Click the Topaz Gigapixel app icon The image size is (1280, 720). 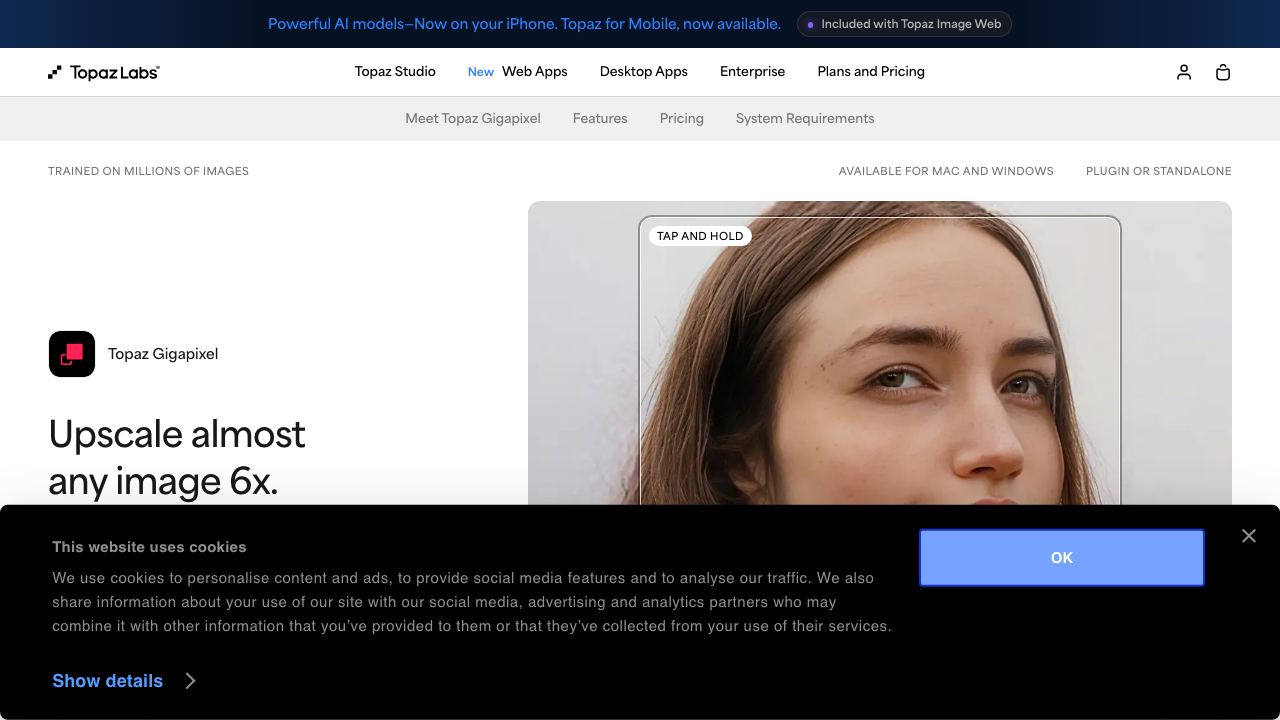tap(72, 354)
